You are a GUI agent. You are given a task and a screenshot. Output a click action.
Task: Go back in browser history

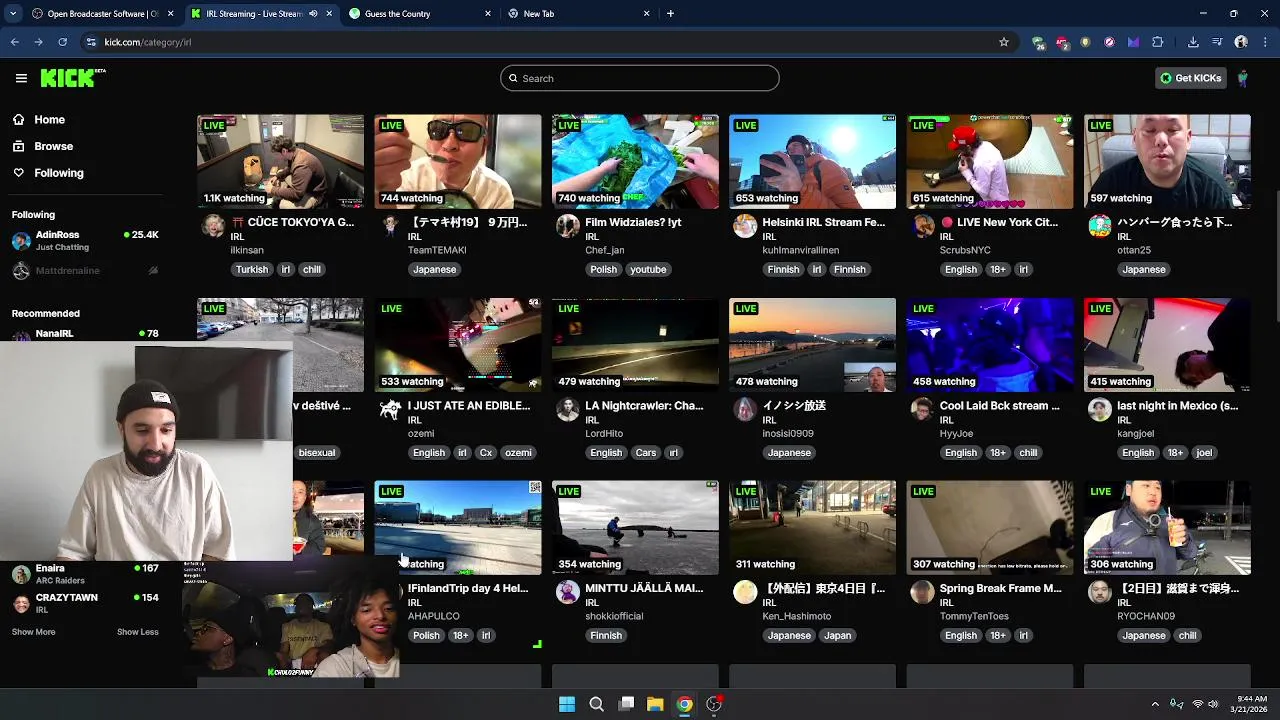point(15,42)
